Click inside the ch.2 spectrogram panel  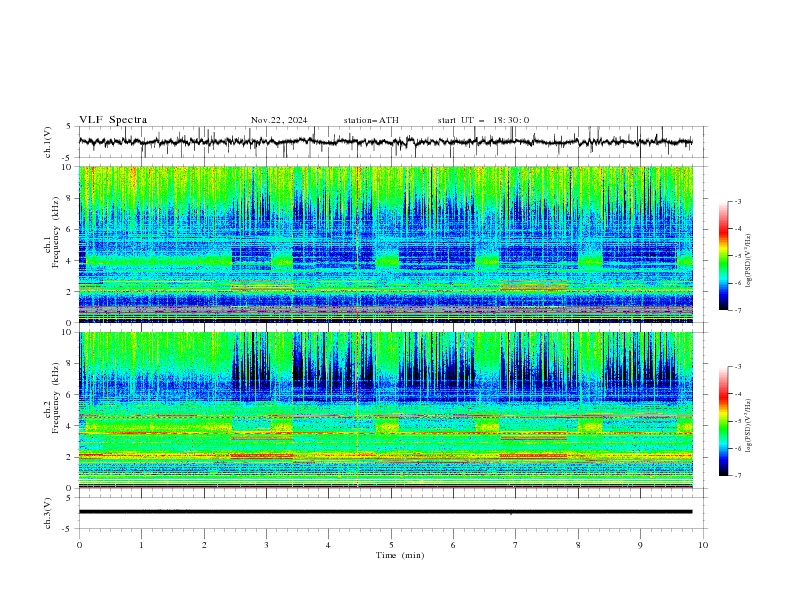(386, 410)
